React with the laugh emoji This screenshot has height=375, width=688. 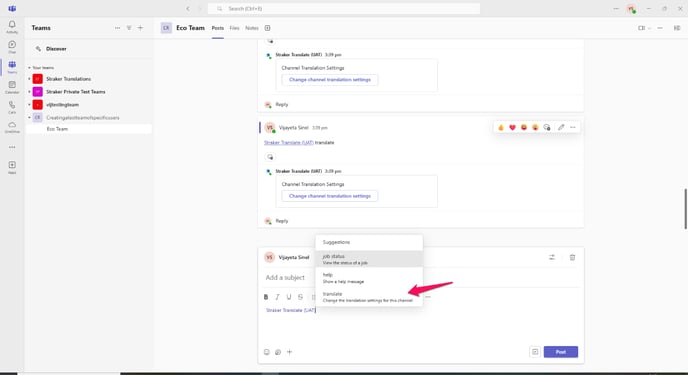523,127
